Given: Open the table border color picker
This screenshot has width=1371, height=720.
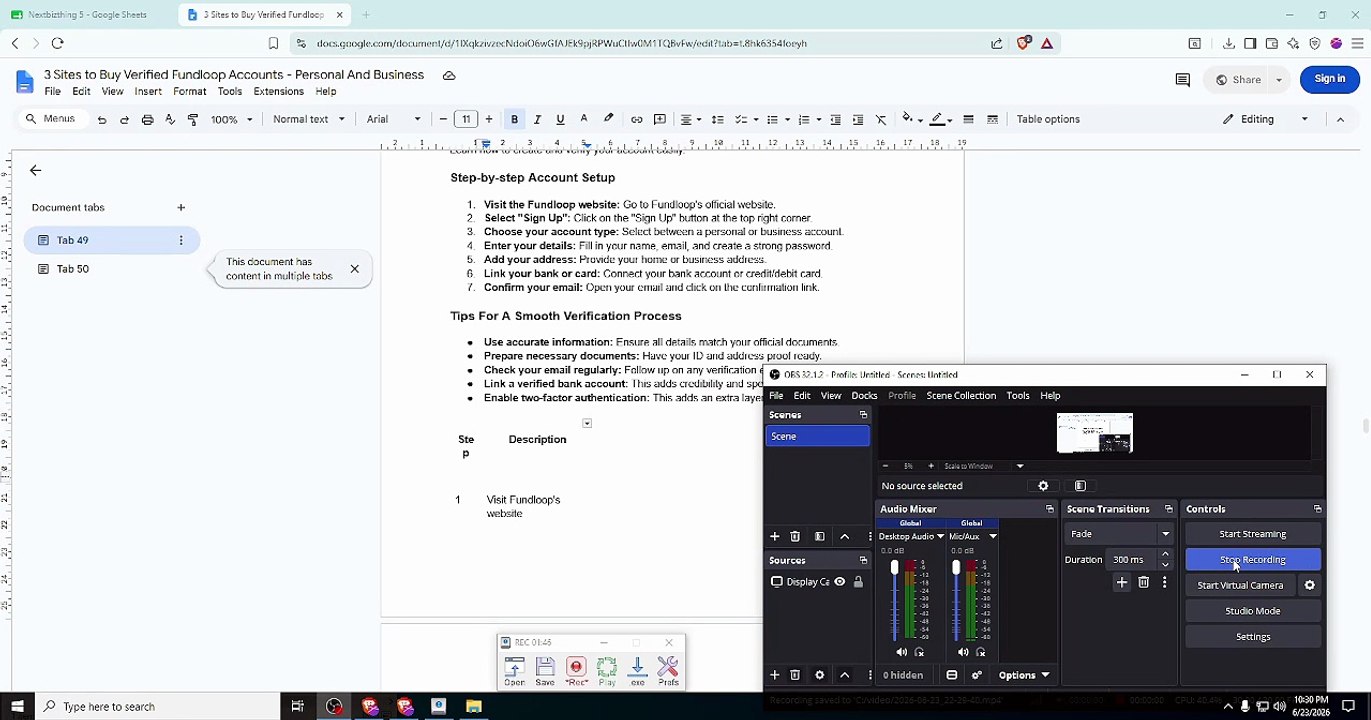Looking at the screenshot, I should click(940, 119).
